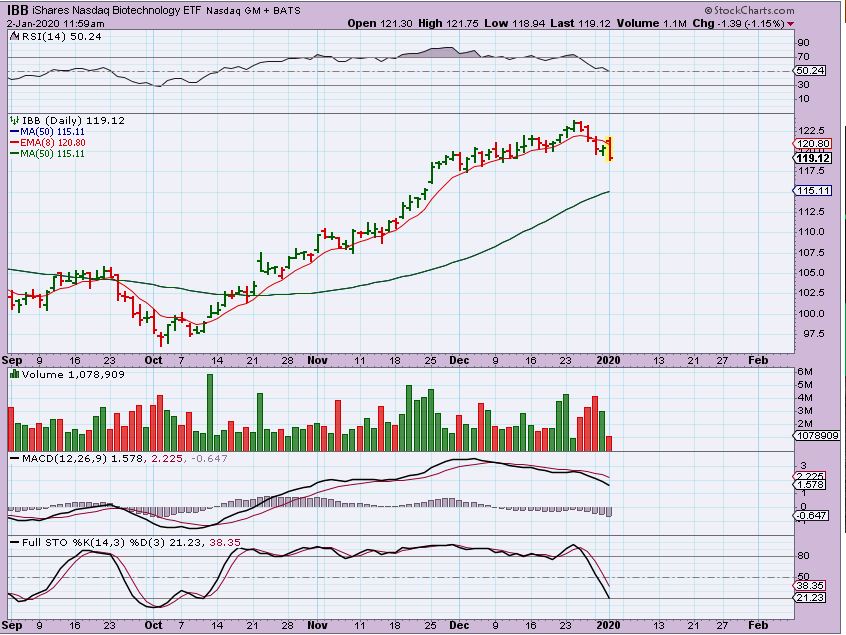846x635 pixels.
Task: Click the tallest green volume bar in October
Action: click(210, 413)
